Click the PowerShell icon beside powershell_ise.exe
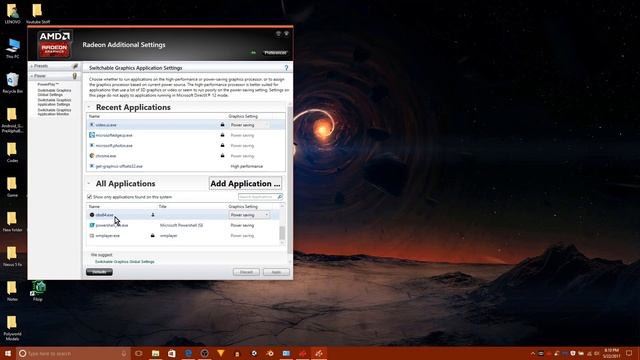Image resolution: width=640 pixels, height=360 pixels. pos(92,225)
